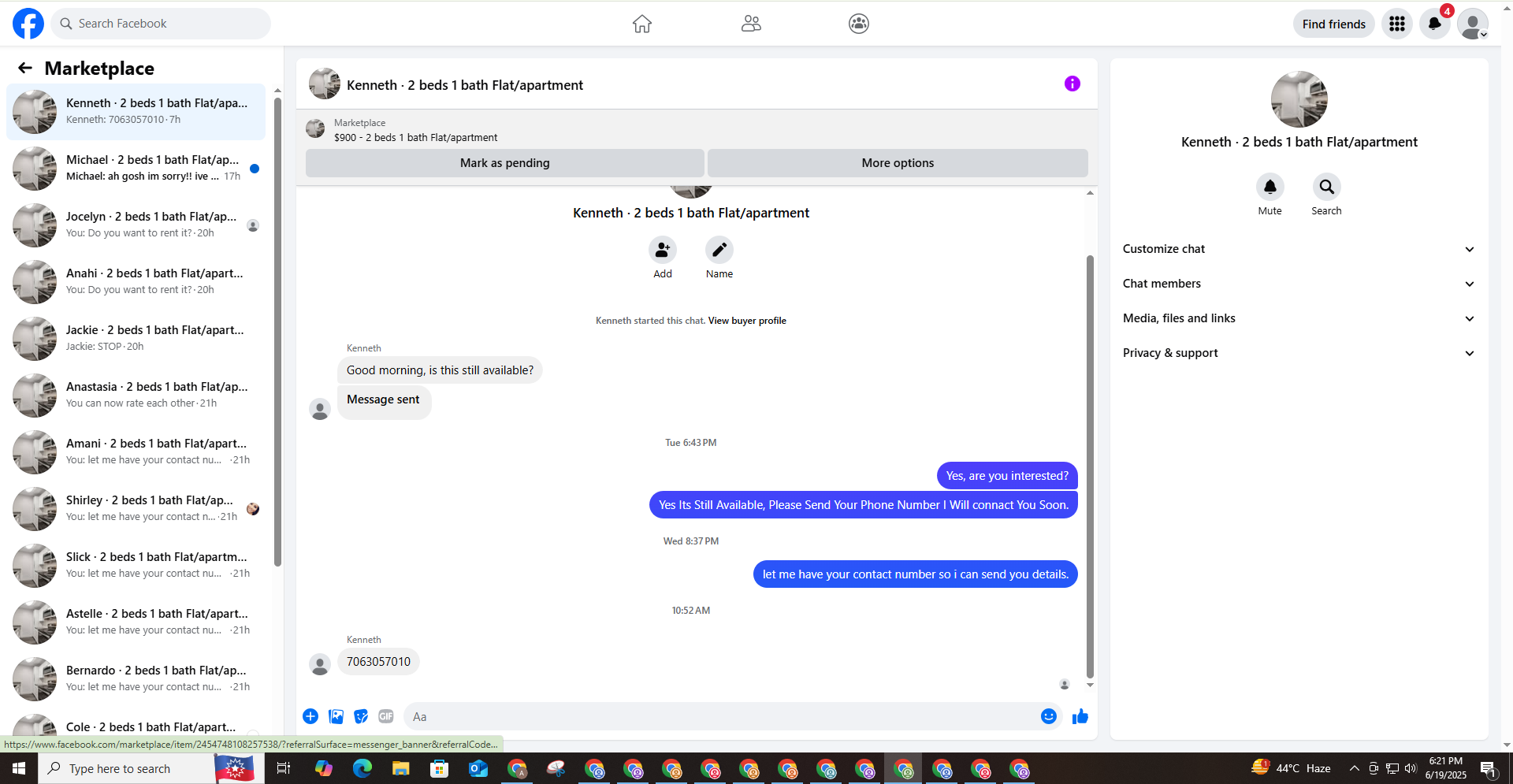Expand the Customize chat section
Viewport: 1513px width, 784px height.
[x=1299, y=249]
